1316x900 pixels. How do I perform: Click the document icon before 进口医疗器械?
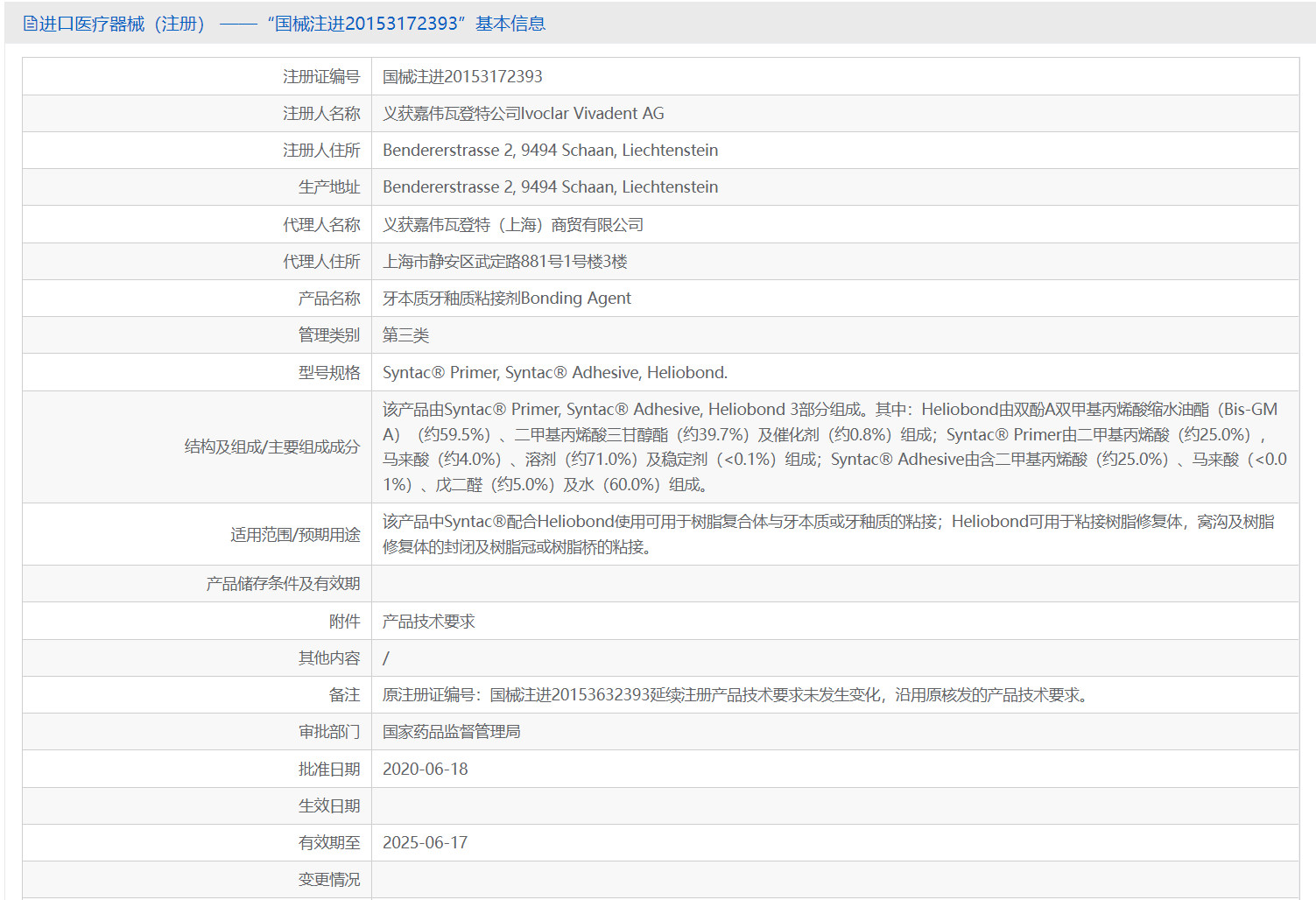point(30,24)
